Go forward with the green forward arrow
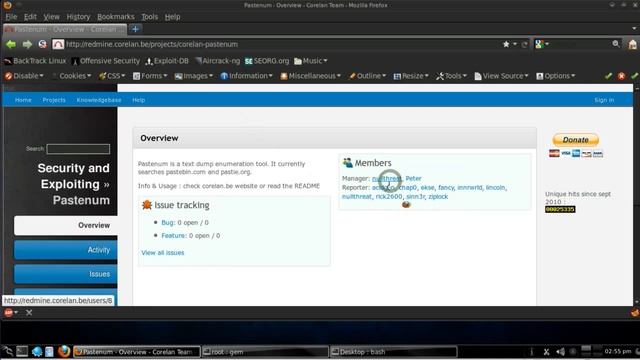 coord(27,44)
